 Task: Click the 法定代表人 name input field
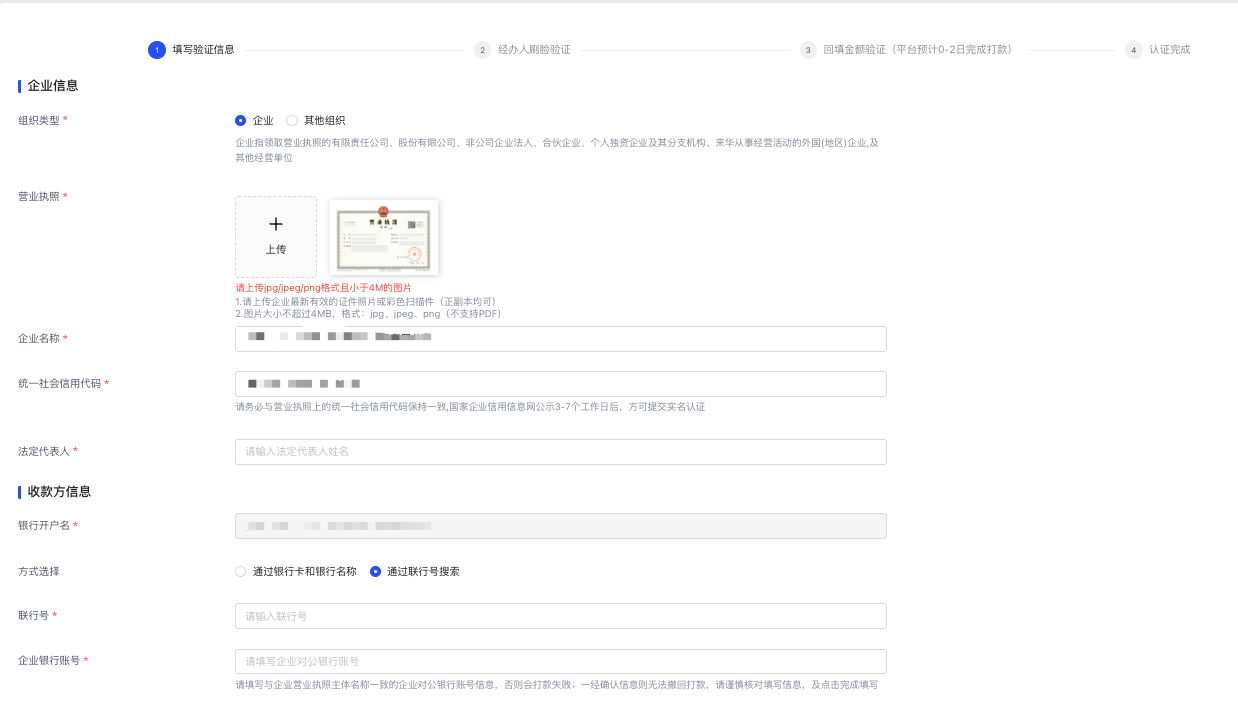click(560, 452)
